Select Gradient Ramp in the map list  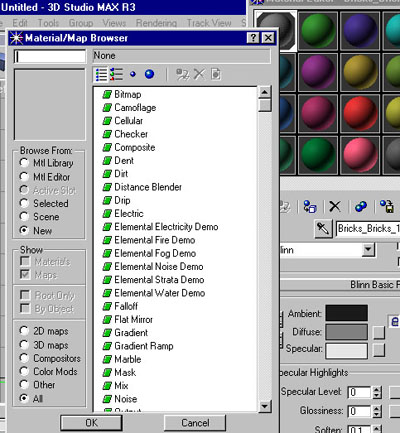tap(144, 346)
